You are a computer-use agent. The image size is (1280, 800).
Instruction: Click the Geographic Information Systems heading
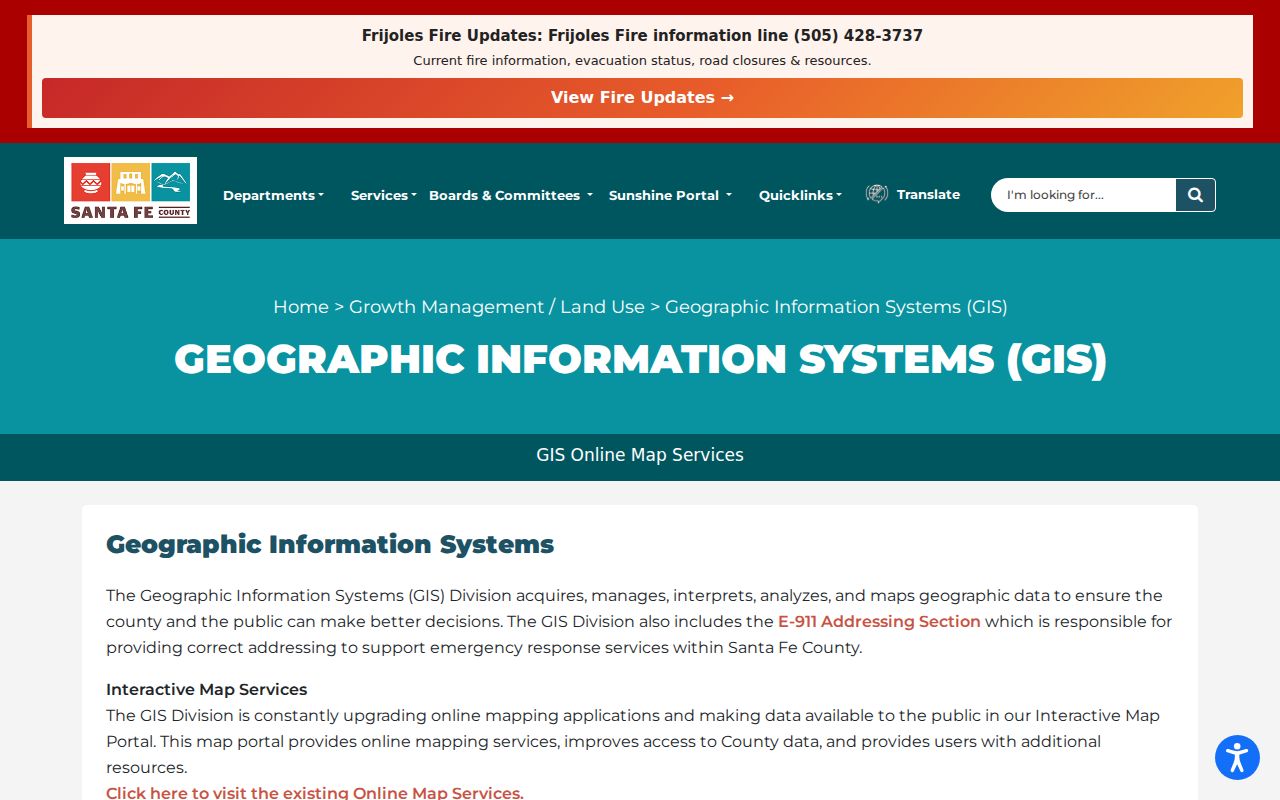coord(330,544)
